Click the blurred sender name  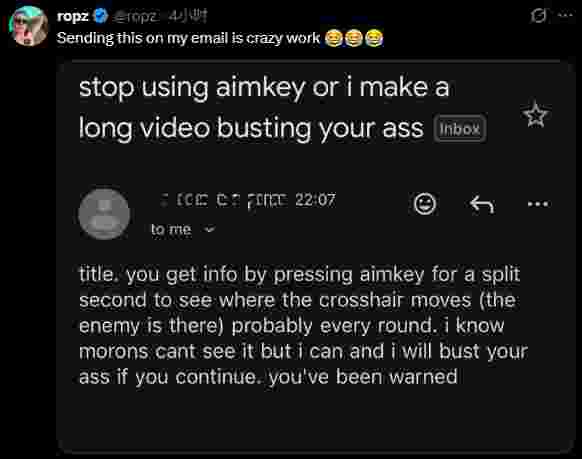[x=225, y=201]
